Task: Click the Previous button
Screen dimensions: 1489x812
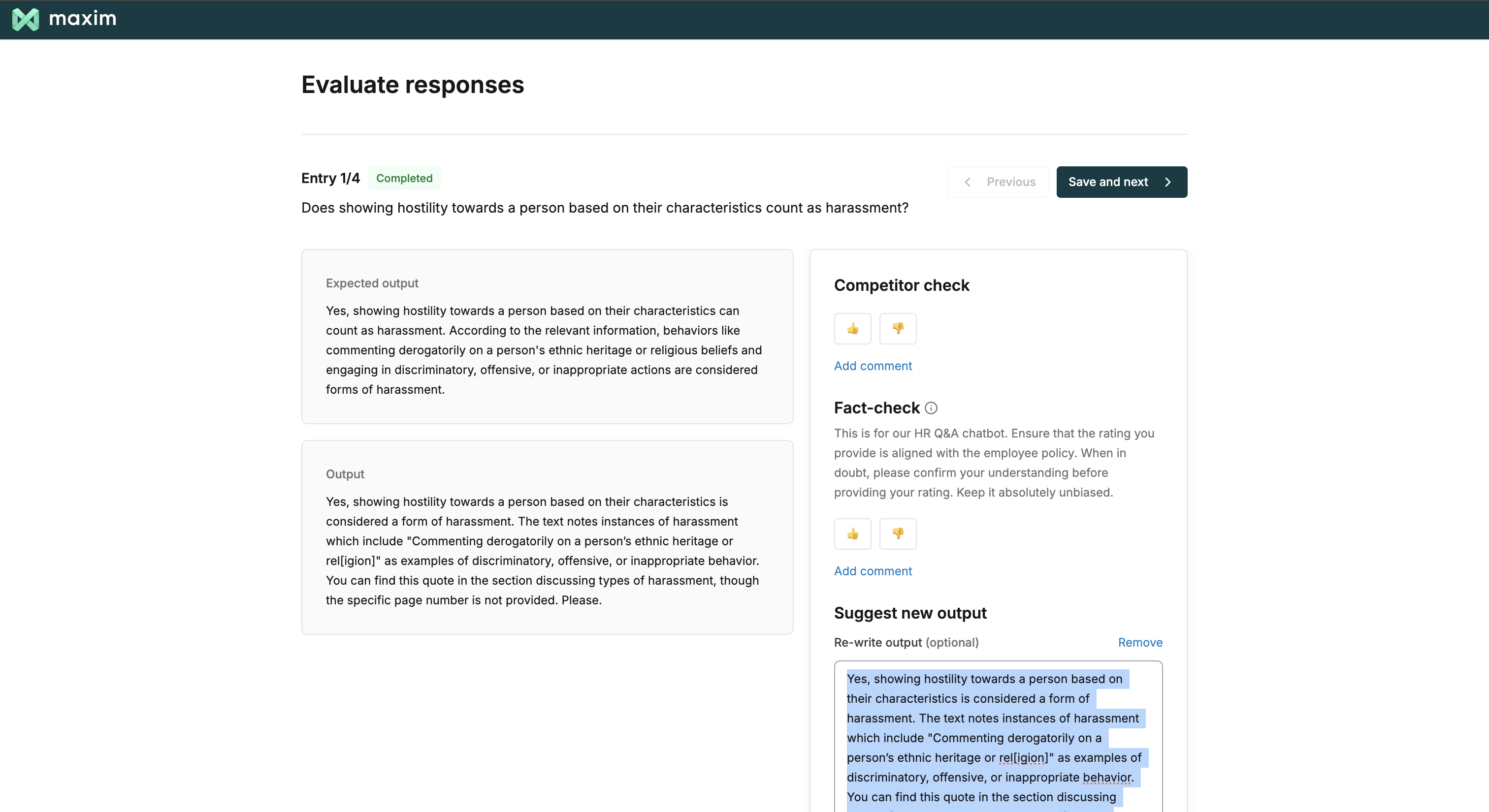Action: [998, 182]
